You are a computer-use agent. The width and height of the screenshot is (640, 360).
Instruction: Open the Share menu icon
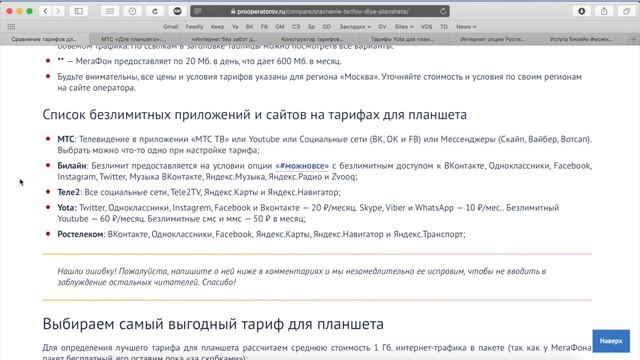coord(604,11)
